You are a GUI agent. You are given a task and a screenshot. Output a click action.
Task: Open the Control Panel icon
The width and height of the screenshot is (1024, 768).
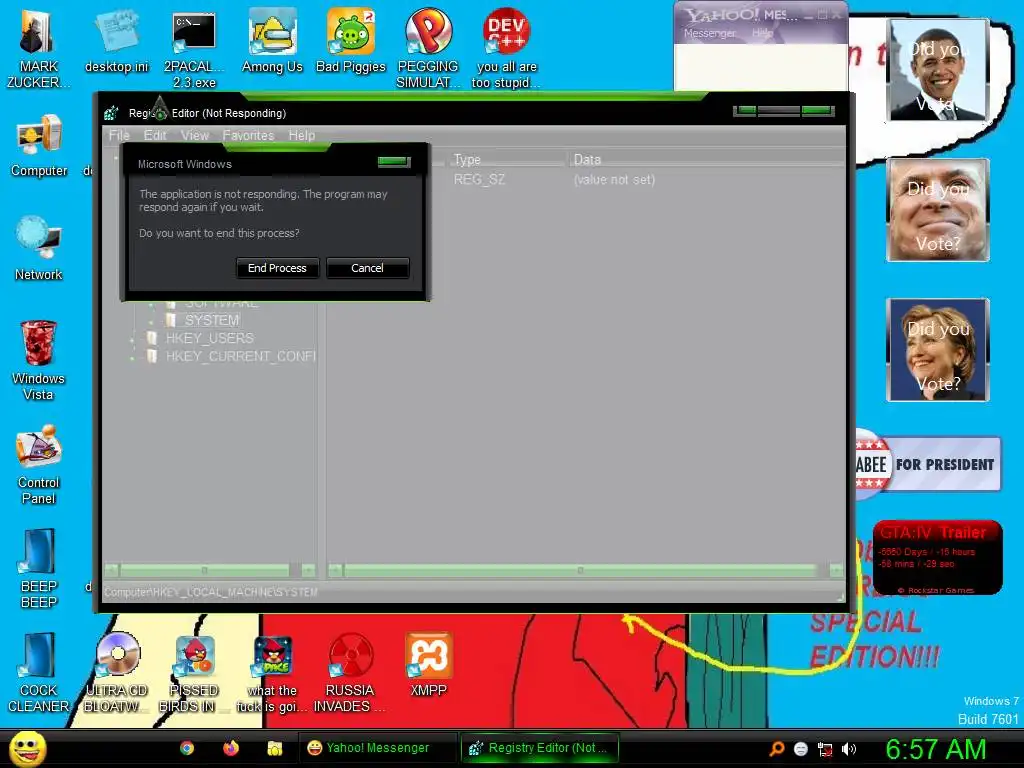coord(39,465)
